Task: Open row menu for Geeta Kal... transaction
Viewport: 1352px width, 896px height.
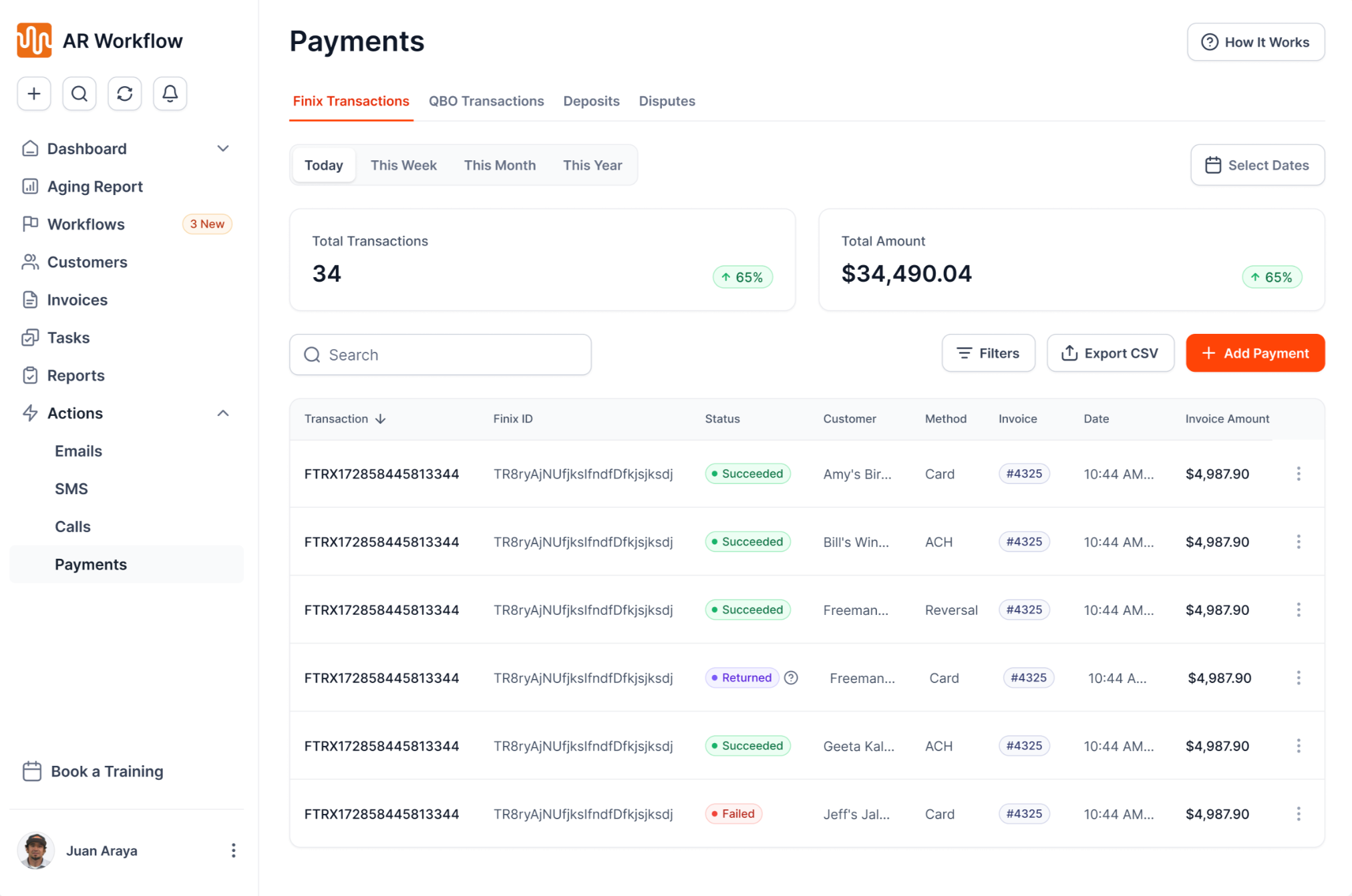Action: [x=1299, y=746]
